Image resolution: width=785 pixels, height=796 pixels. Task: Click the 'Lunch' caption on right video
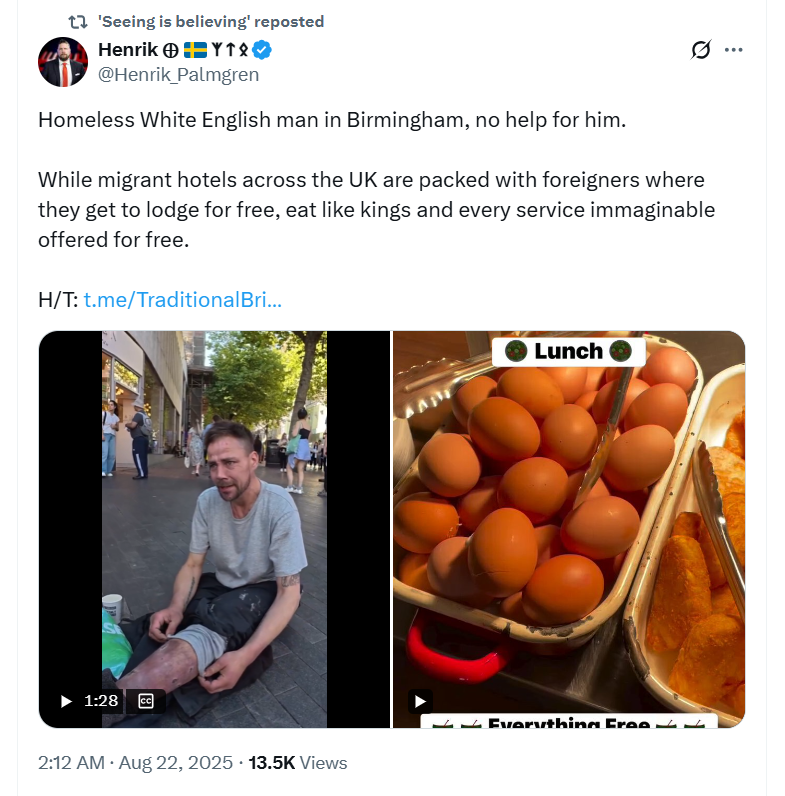pos(568,351)
